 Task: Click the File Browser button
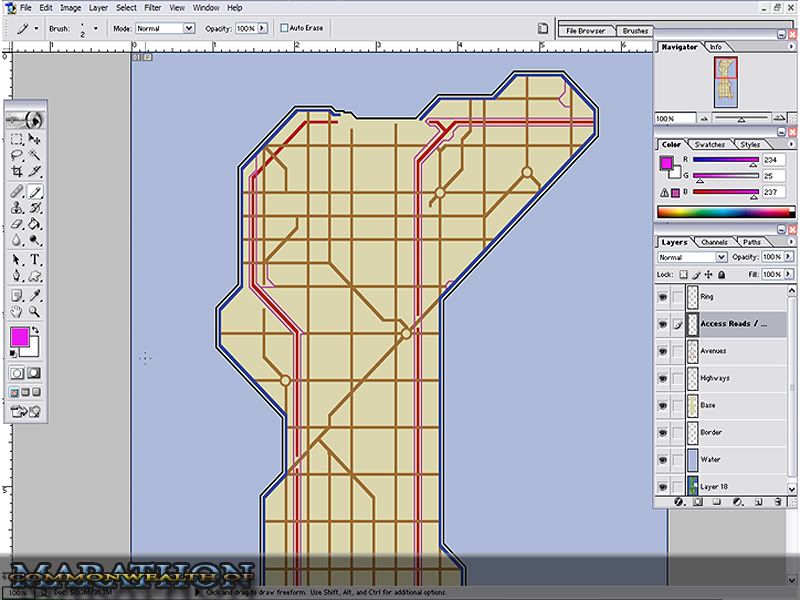(x=586, y=31)
